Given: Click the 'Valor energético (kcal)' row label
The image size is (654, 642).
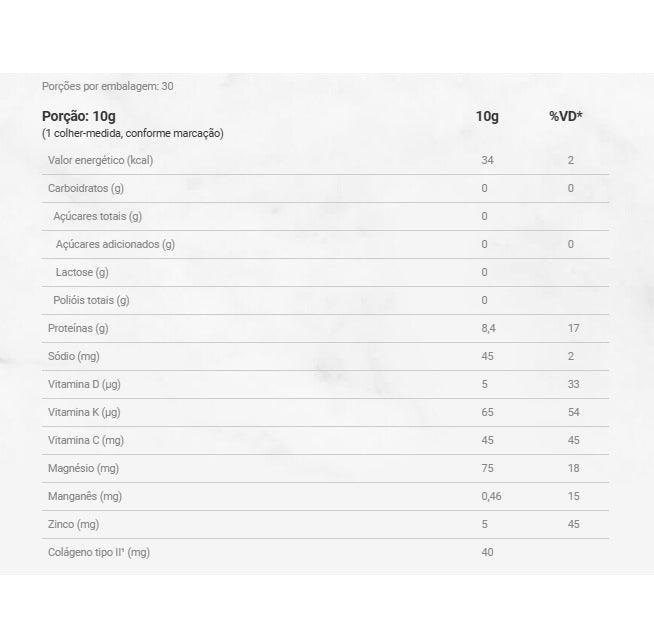Looking at the screenshot, I should point(100,160).
